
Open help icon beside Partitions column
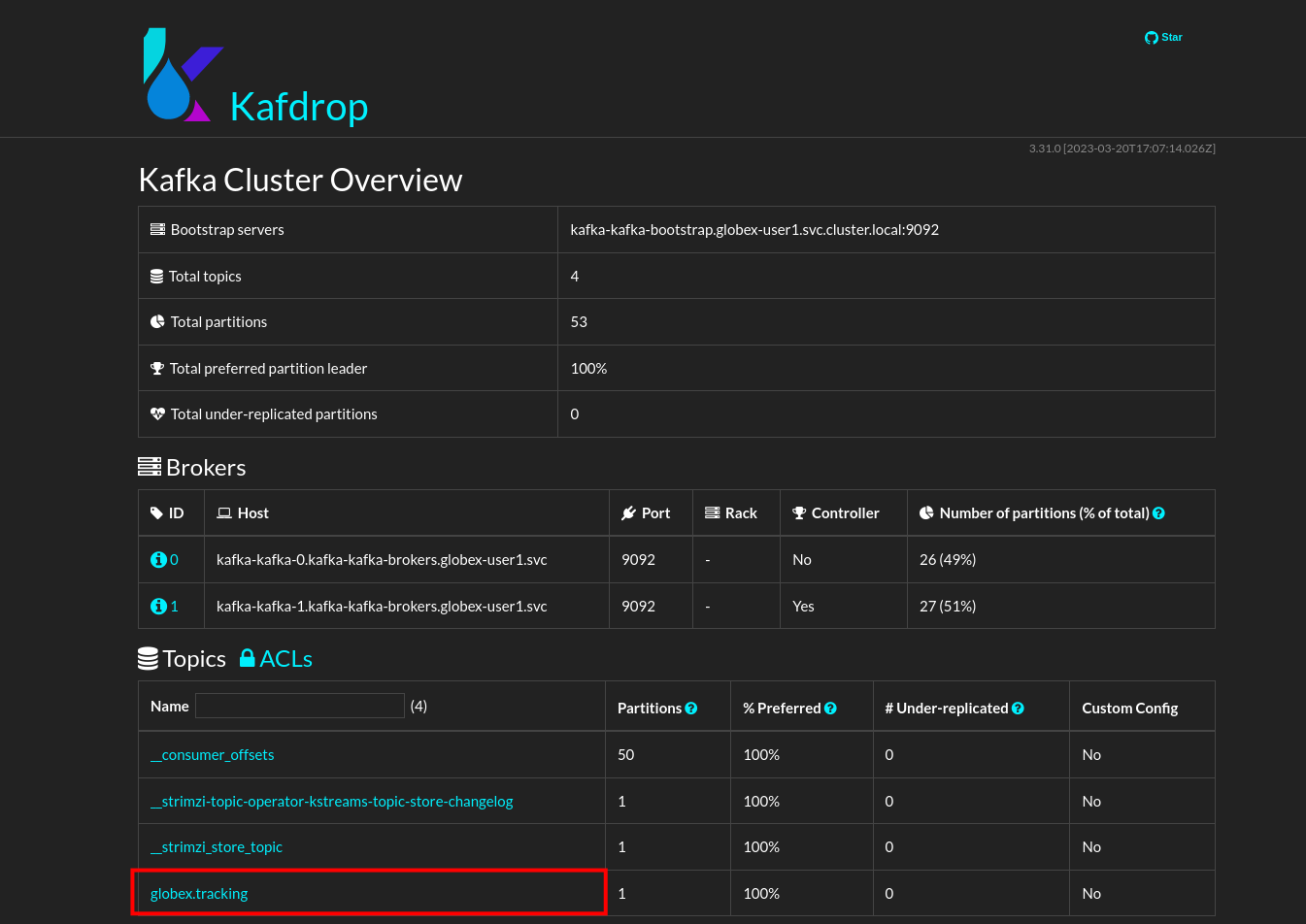point(691,709)
